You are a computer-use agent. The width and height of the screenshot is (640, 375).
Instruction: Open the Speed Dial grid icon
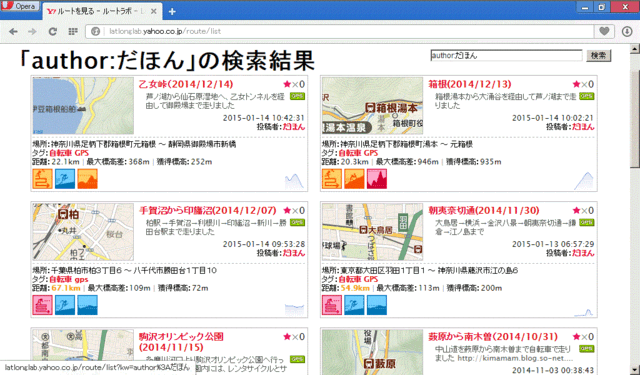tap(73, 31)
